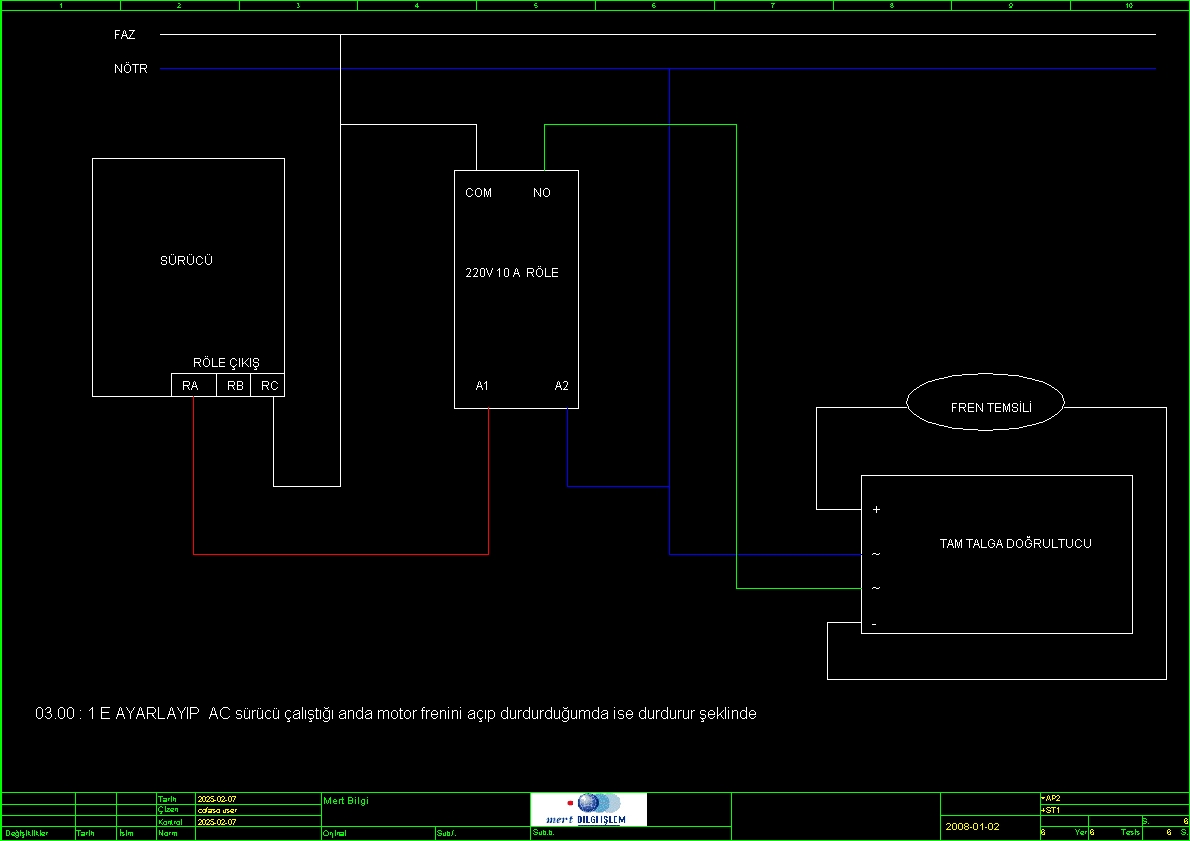This screenshot has height=841, width=1190.
Task: Click the TAM TALGA DOĞRULTUCU label
Action: [1015, 543]
